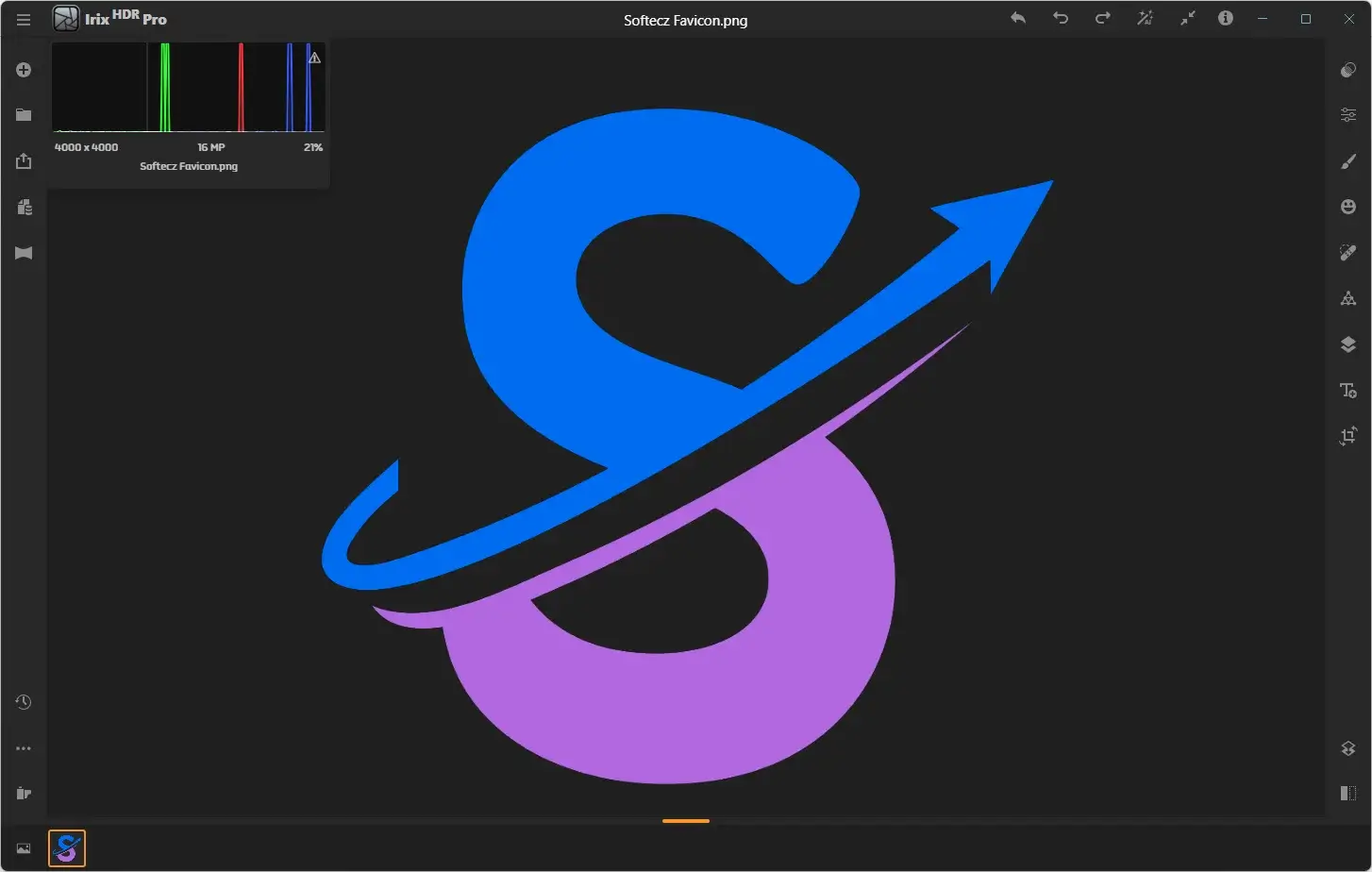Select the add text tool icon
1372x872 pixels.
coord(1348,391)
